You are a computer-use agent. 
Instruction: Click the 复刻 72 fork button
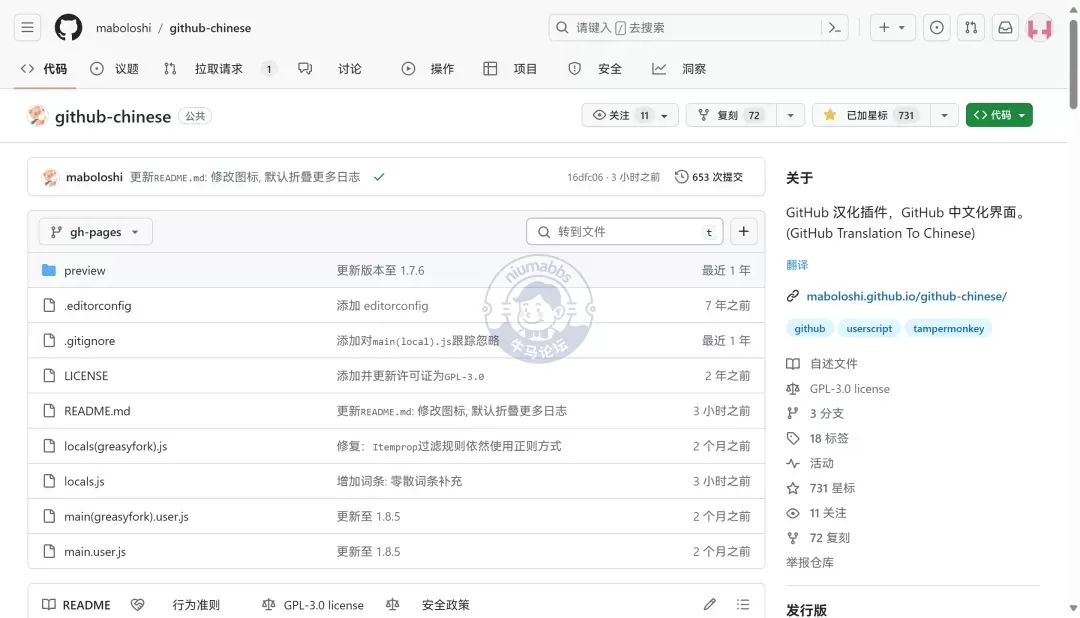(731, 115)
